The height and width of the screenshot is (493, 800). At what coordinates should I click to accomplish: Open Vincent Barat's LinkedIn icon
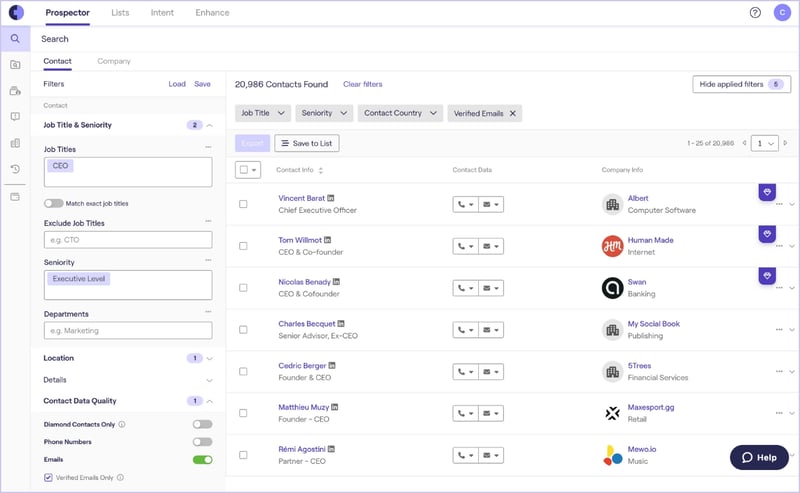[331, 198]
